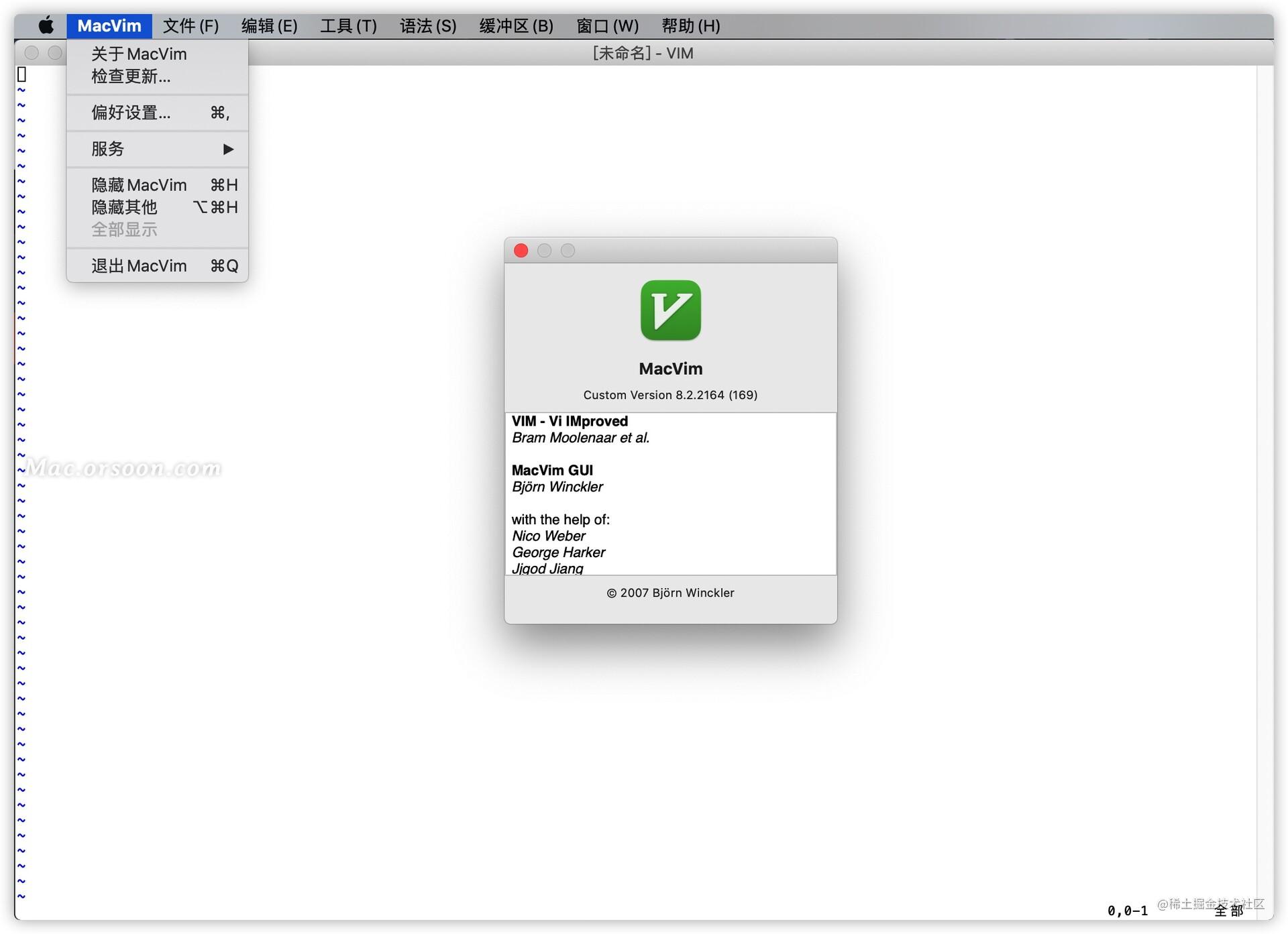This screenshot has height=934, width=1288.
Task: Select 检查更新... menu item
Action: [x=158, y=76]
